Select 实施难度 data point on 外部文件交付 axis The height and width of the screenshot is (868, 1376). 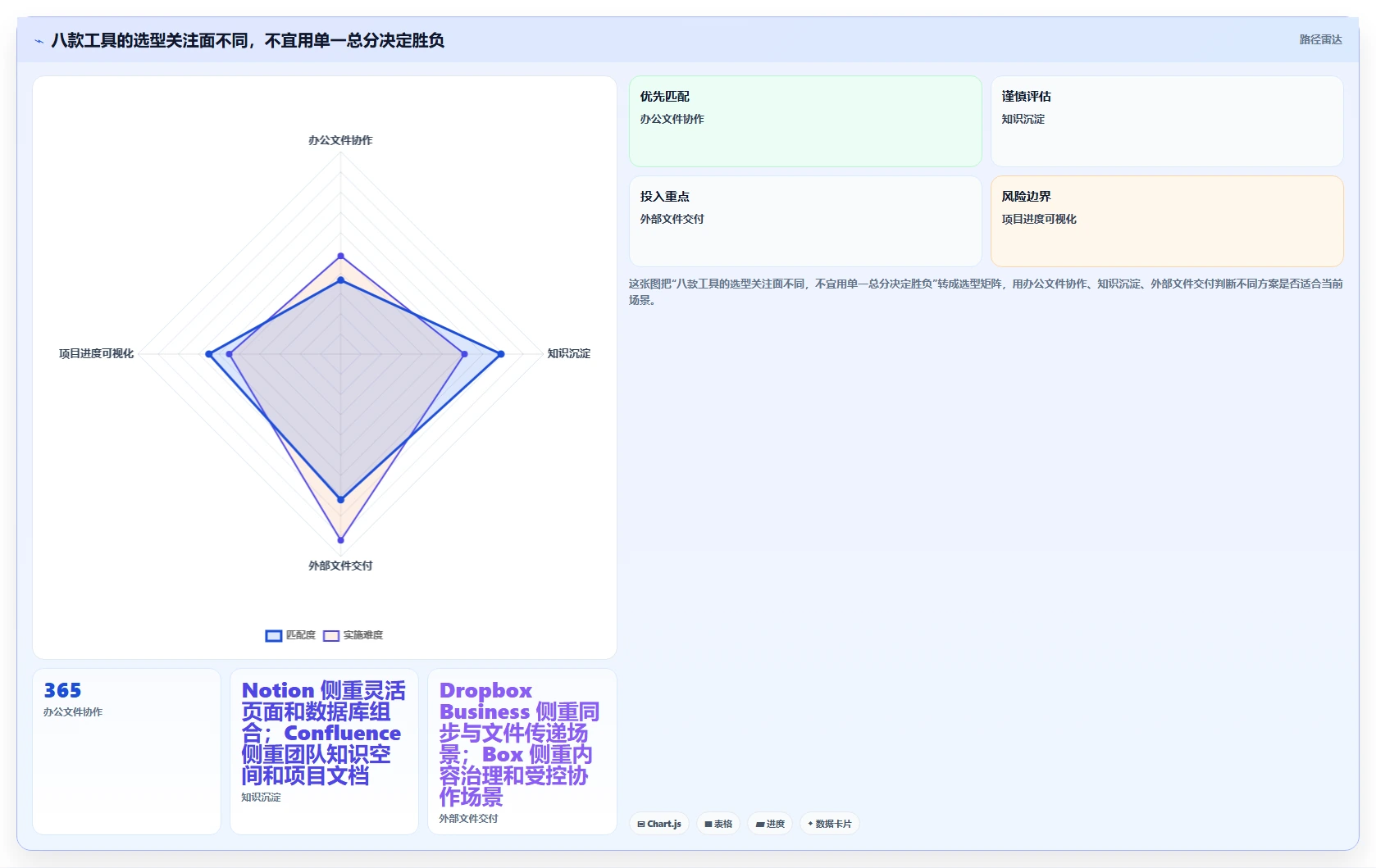click(341, 539)
